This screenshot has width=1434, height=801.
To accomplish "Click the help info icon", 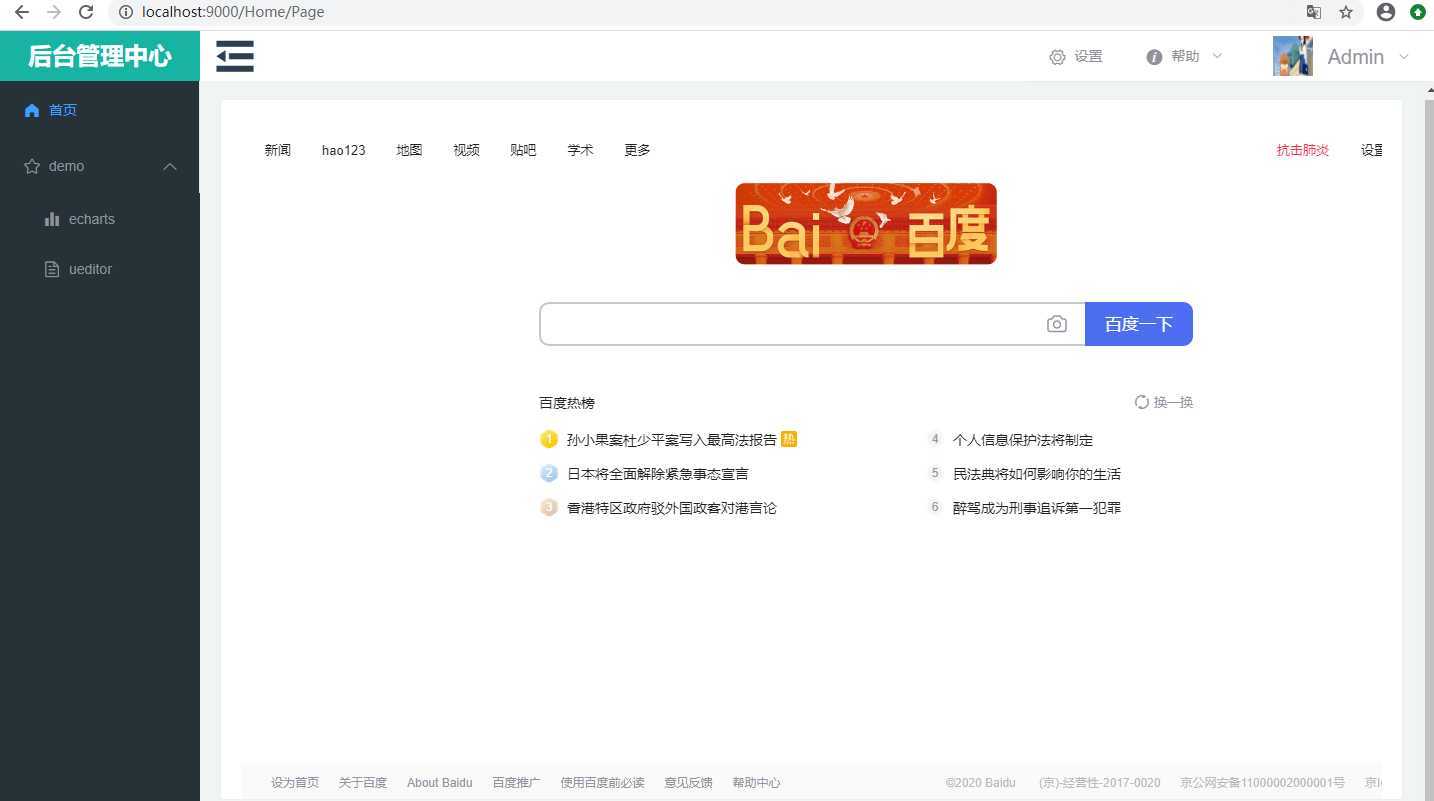I will [1154, 57].
